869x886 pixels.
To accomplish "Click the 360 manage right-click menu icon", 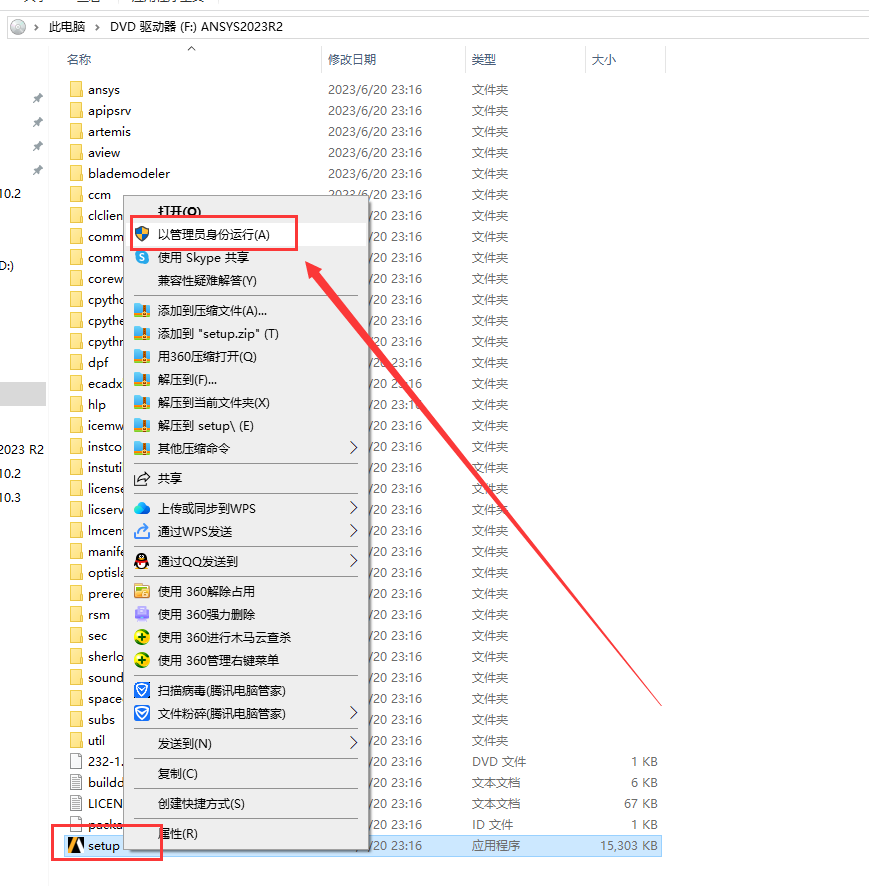I will (142, 660).
